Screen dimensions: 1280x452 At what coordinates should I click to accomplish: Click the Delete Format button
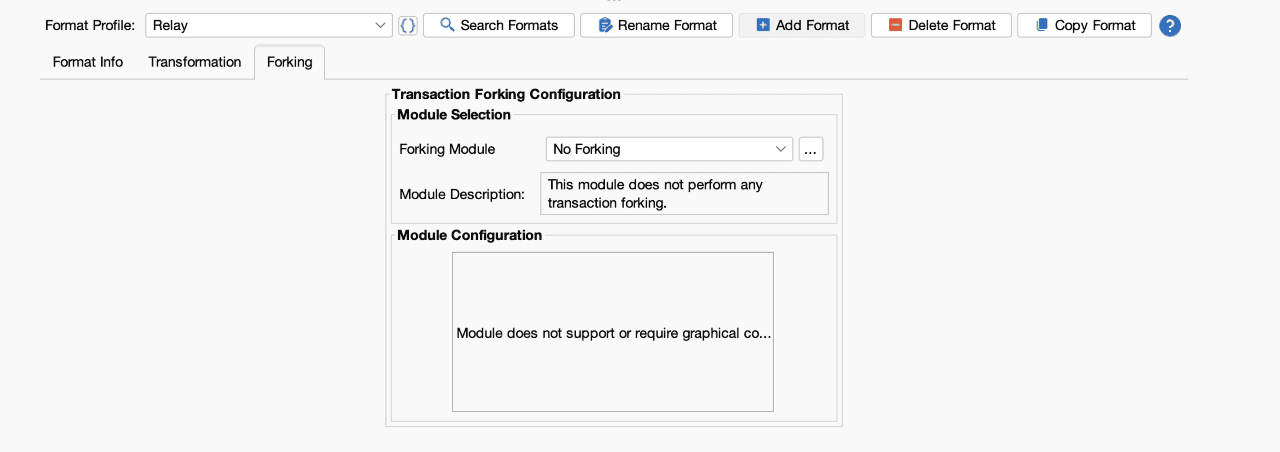pos(941,25)
